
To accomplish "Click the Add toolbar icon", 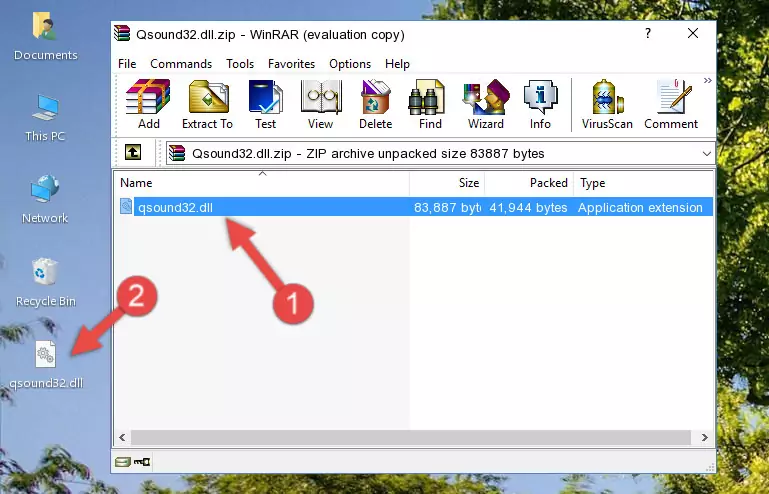I will 148,104.
